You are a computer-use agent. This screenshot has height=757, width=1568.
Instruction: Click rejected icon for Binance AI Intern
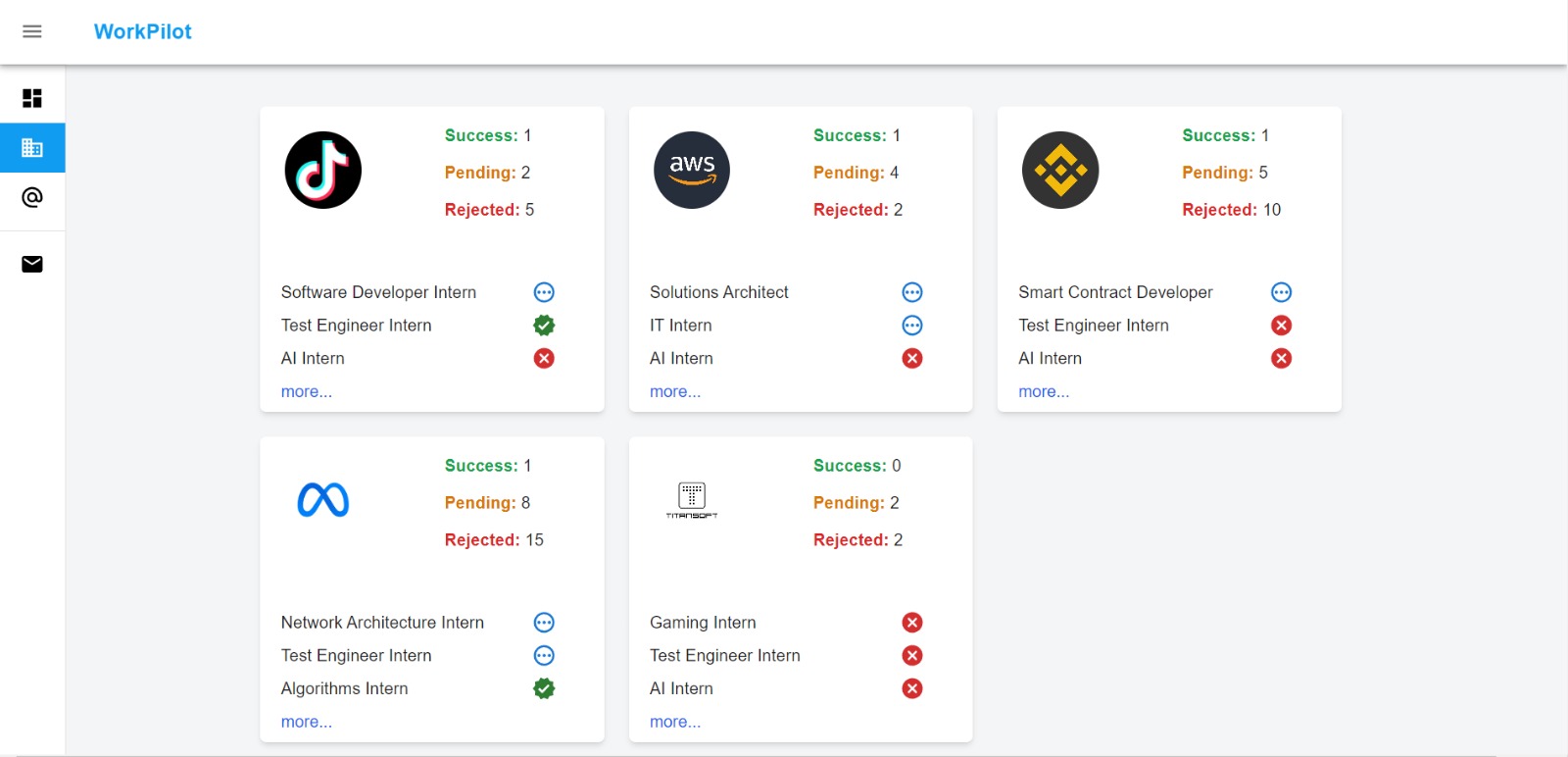tap(1281, 358)
